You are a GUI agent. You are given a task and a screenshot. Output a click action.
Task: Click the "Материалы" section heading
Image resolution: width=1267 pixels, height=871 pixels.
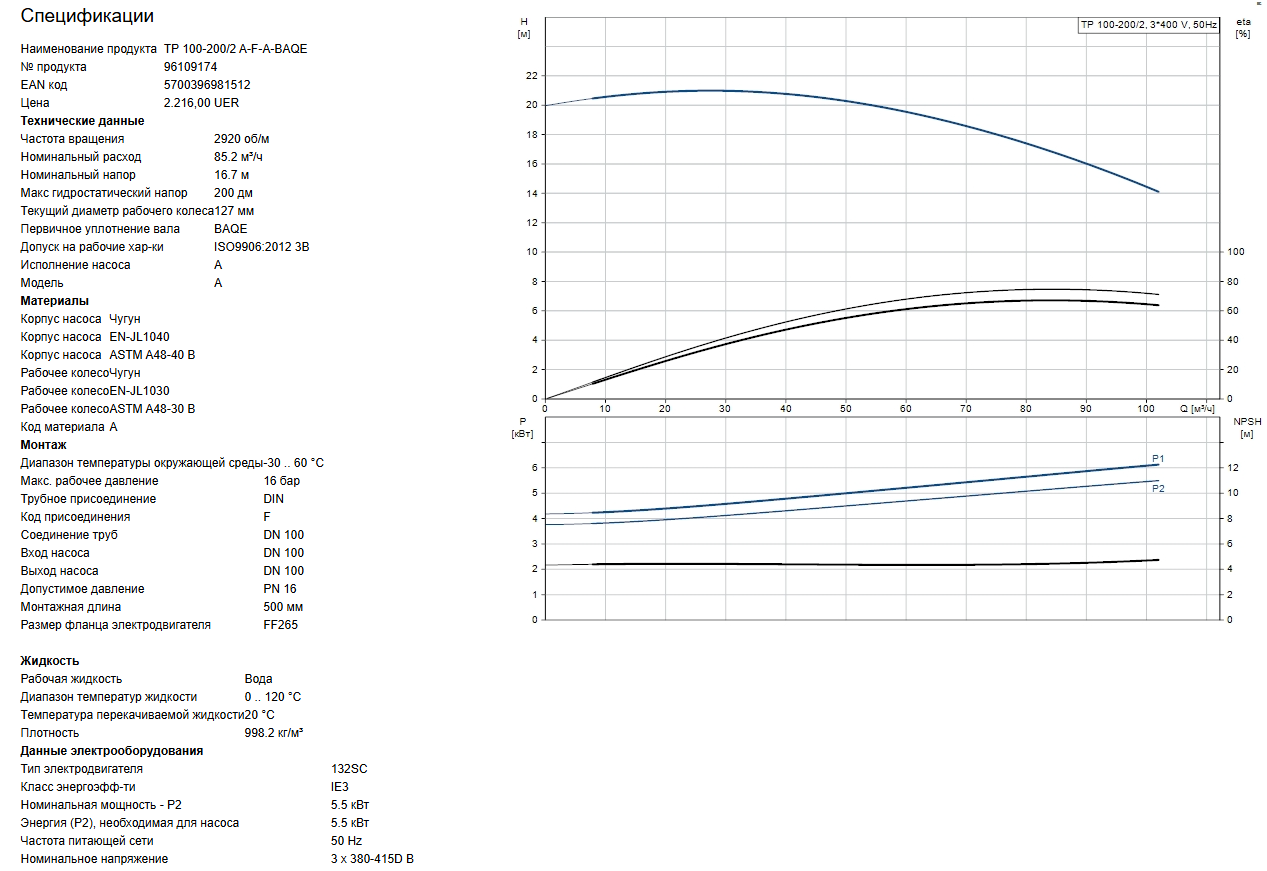[55, 301]
